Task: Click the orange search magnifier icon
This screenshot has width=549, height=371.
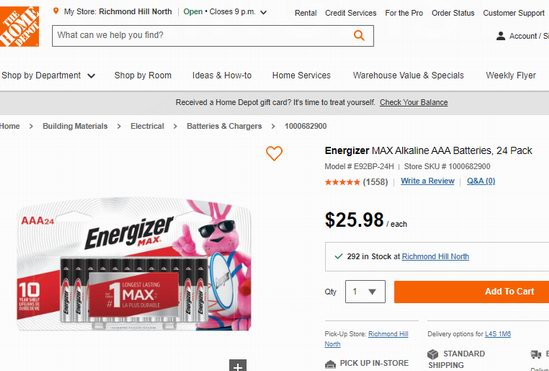Action: click(x=359, y=35)
